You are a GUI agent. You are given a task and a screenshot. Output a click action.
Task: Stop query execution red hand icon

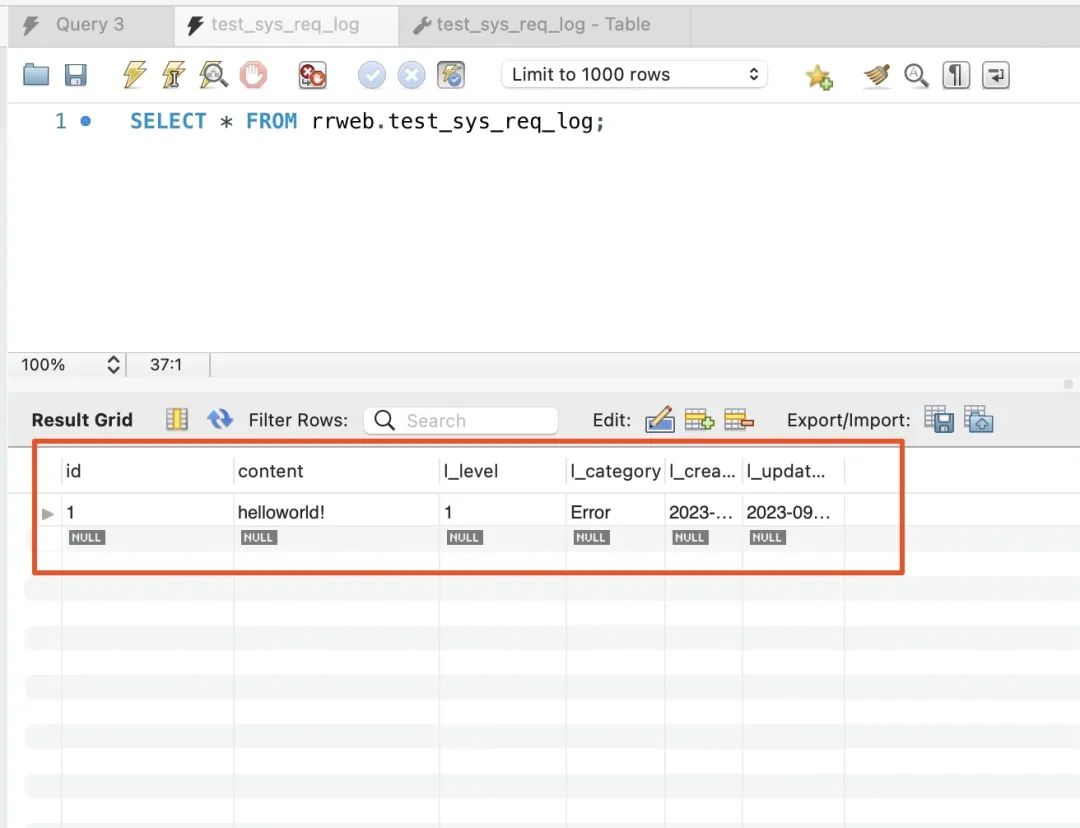(253, 74)
